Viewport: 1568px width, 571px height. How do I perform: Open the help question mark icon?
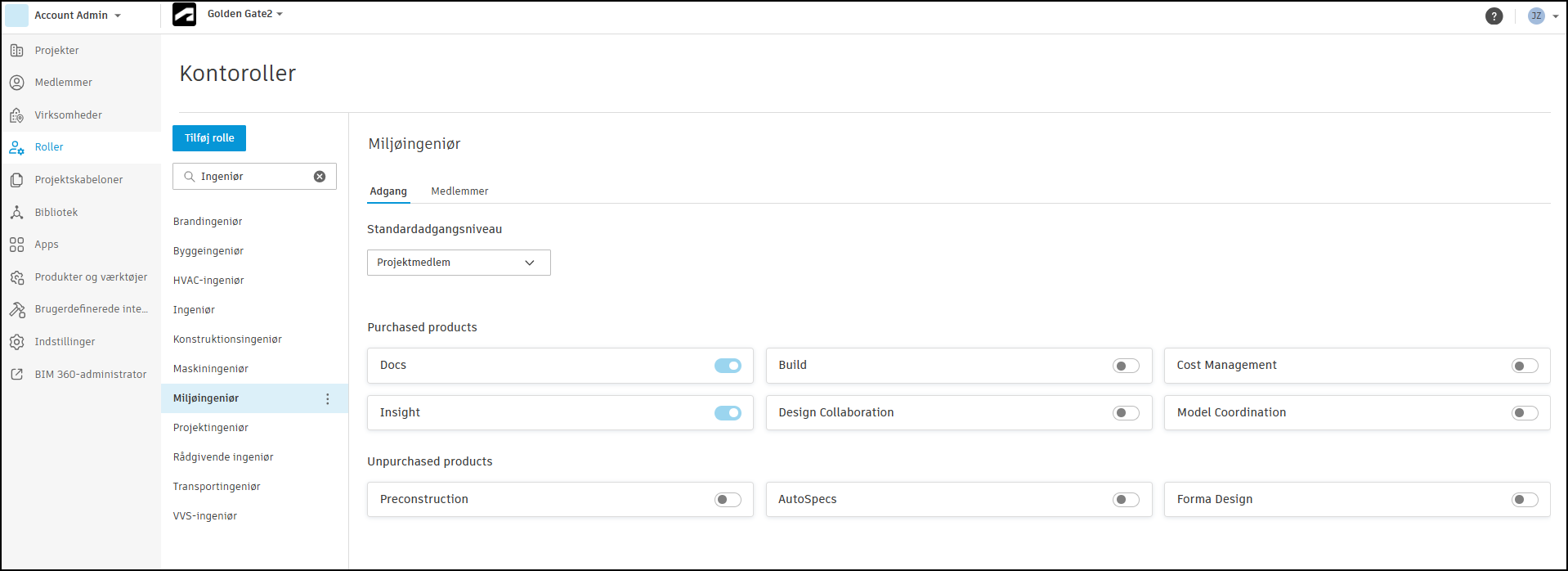(x=1494, y=16)
